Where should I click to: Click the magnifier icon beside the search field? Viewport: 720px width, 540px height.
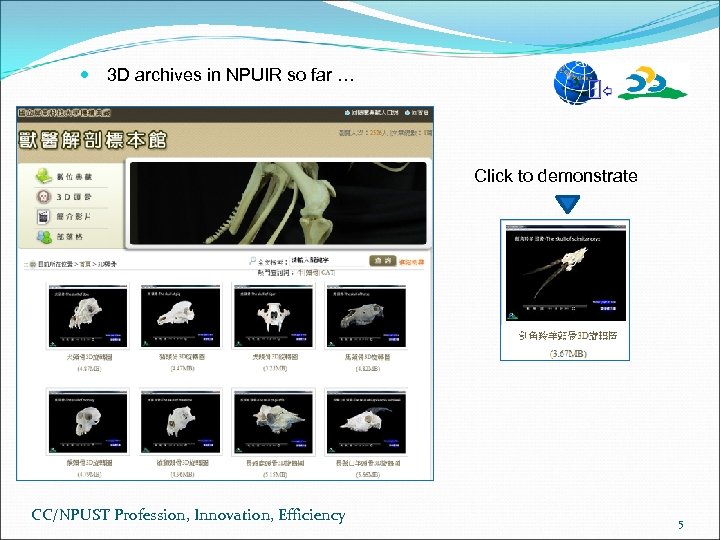point(252,261)
